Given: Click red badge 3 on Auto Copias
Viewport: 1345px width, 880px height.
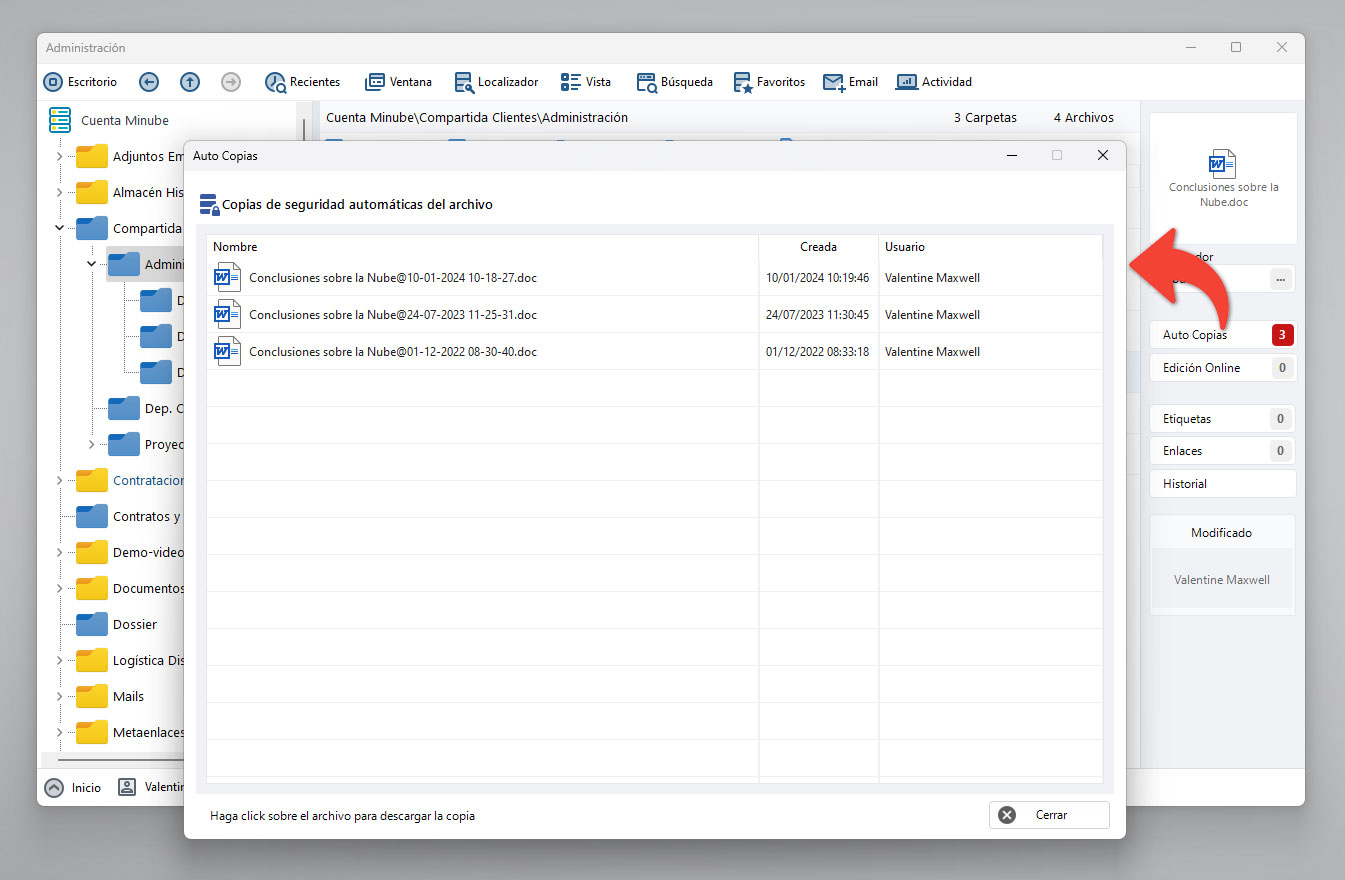Looking at the screenshot, I should [x=1283, y=335].
